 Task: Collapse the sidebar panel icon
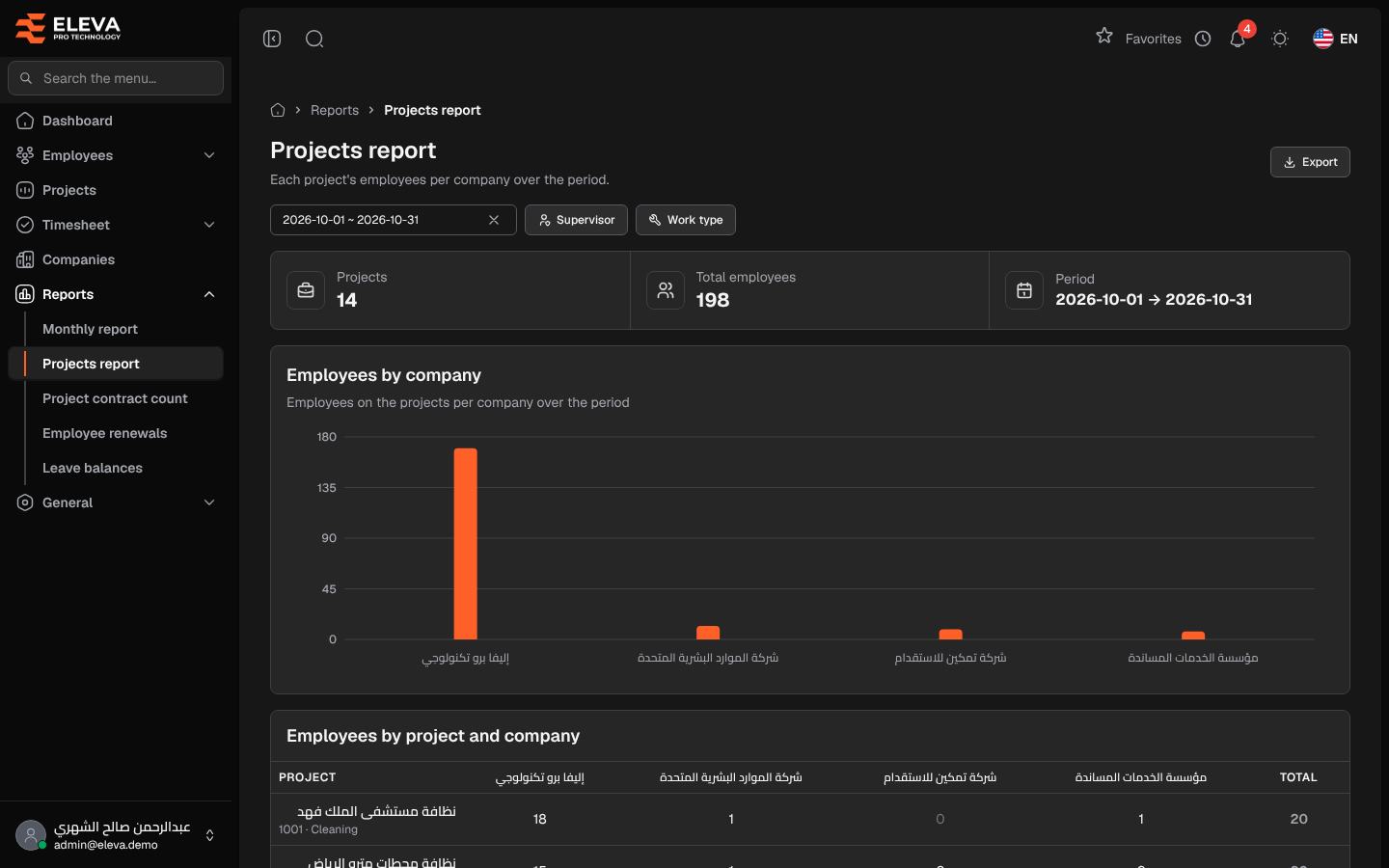coord(272,39)
